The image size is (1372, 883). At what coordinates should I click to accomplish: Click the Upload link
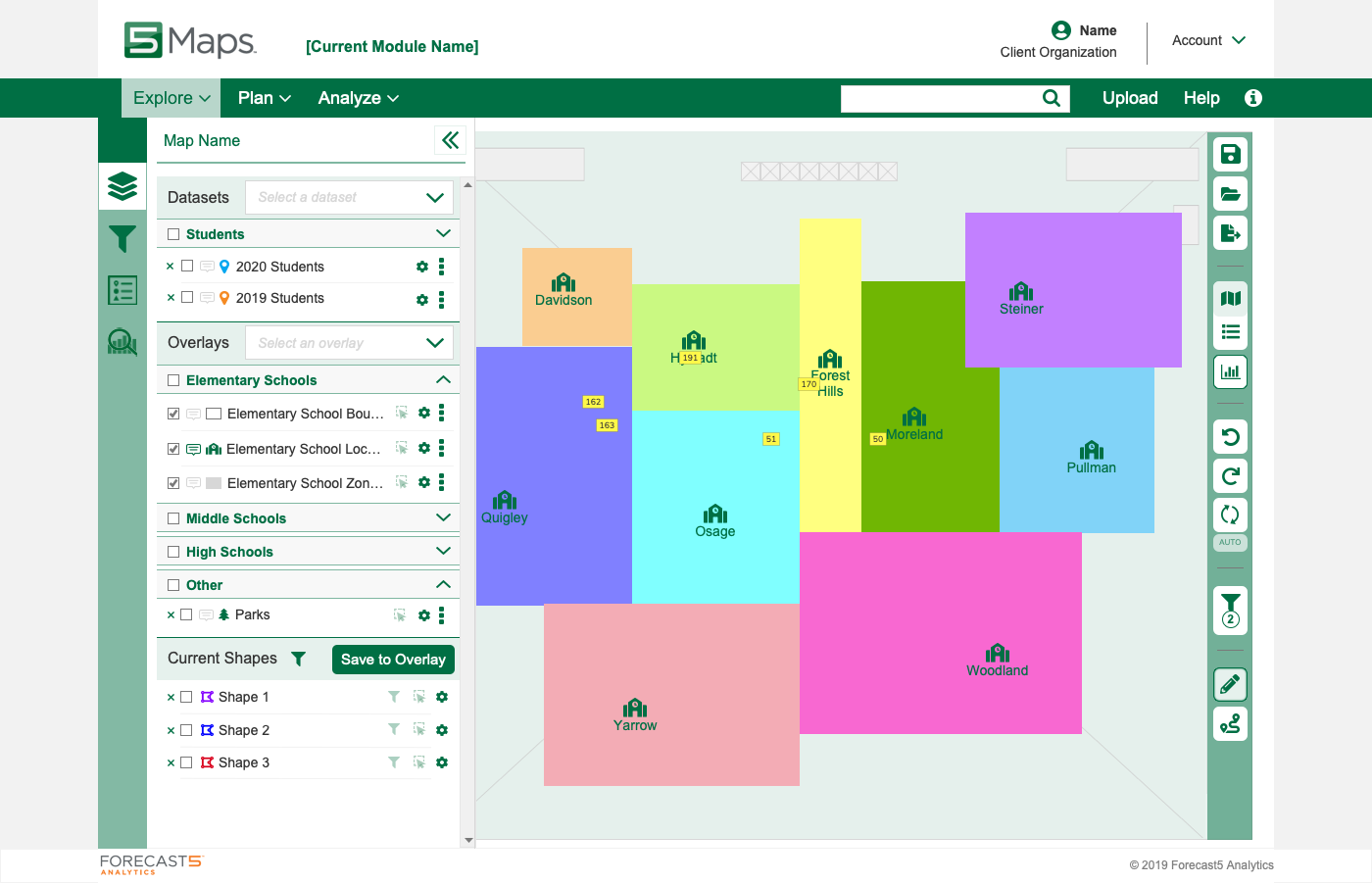tap(1129, 98)
